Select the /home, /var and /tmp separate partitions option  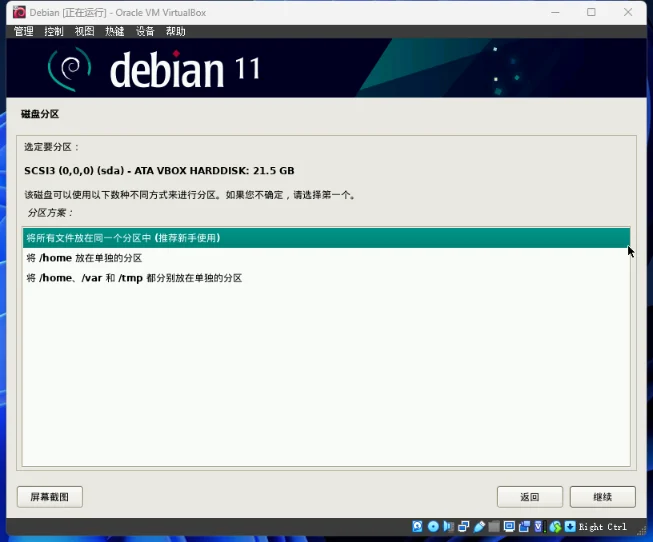(x=326, y=278)
